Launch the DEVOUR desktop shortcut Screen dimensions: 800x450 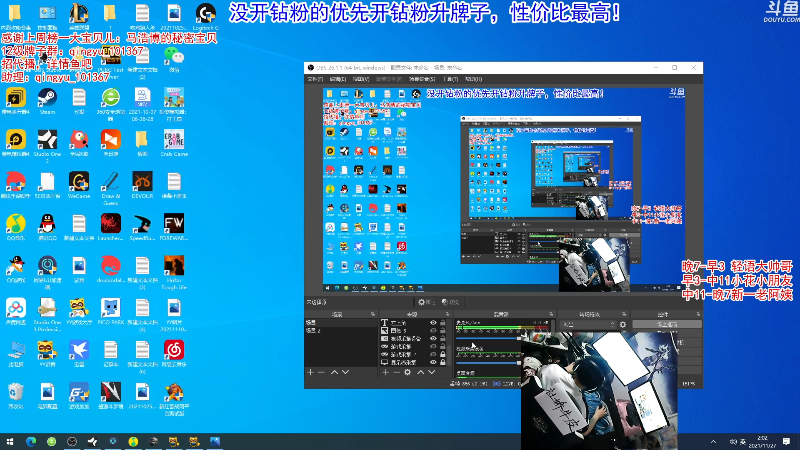click(142, 185)
